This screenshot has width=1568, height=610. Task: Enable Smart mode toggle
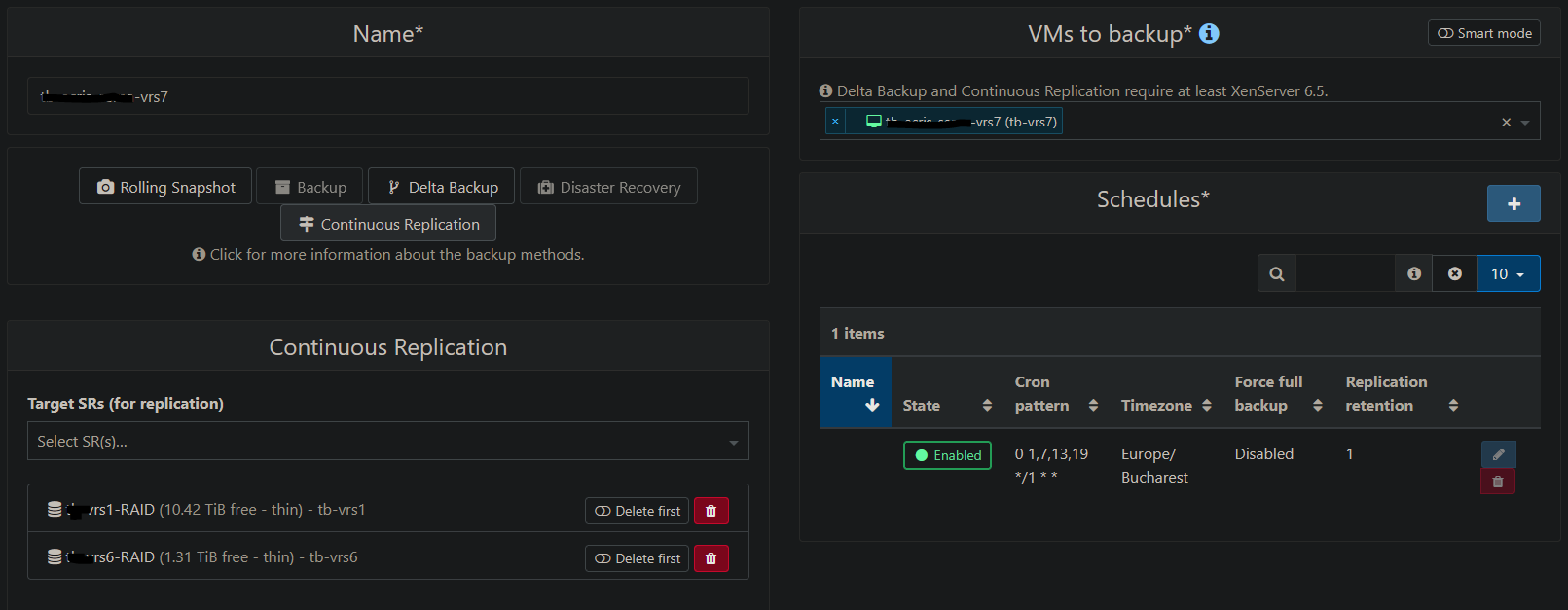pyautogui.click(x=1484, y=33)
